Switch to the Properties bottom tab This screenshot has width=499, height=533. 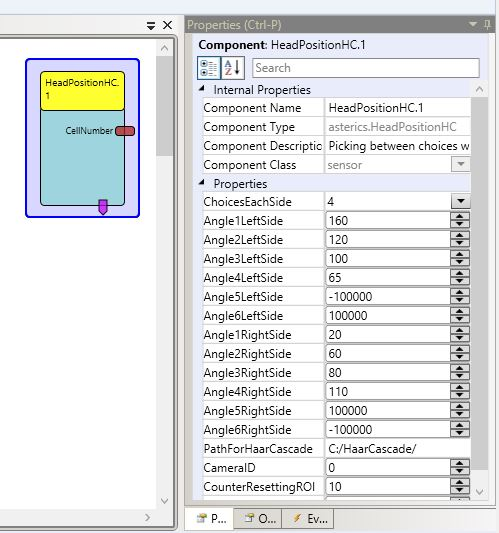point(209,519)
